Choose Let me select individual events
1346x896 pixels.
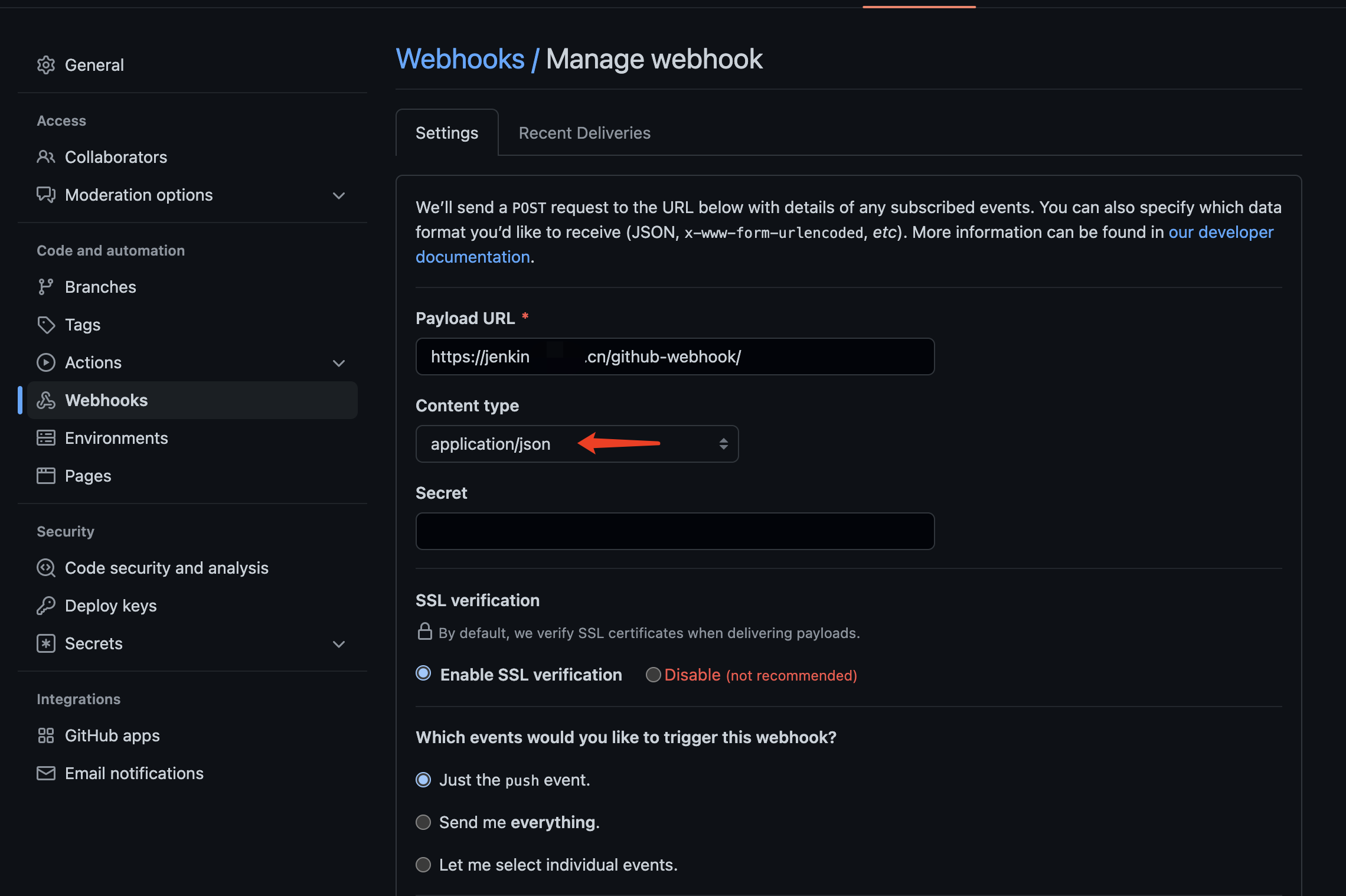423,865
